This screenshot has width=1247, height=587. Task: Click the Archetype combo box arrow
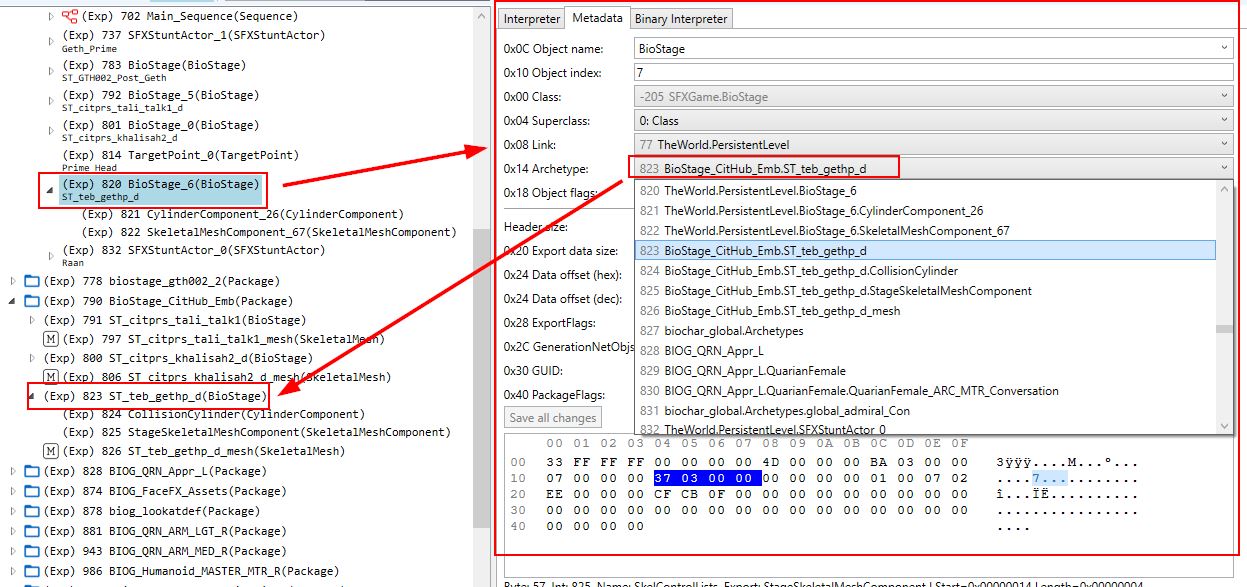[x=1224, y=168]
